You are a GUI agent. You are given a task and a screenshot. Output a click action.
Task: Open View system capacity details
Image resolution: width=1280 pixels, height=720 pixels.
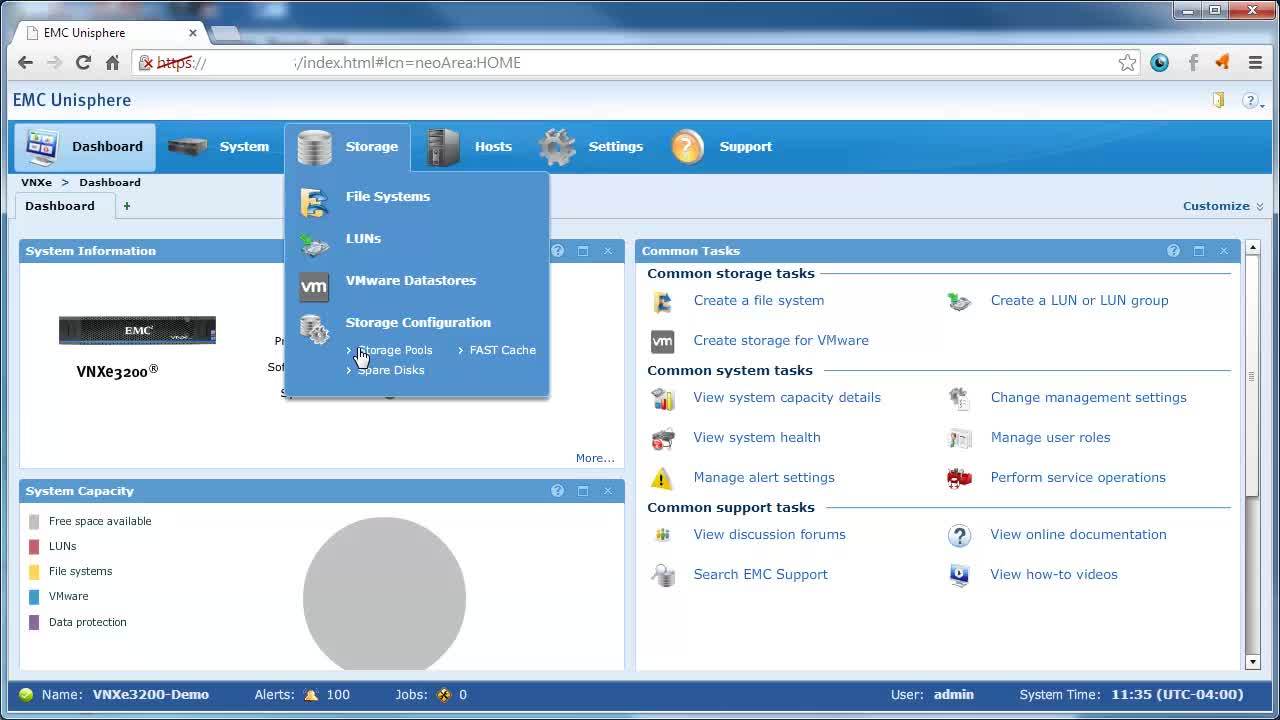tap(787, 397)
